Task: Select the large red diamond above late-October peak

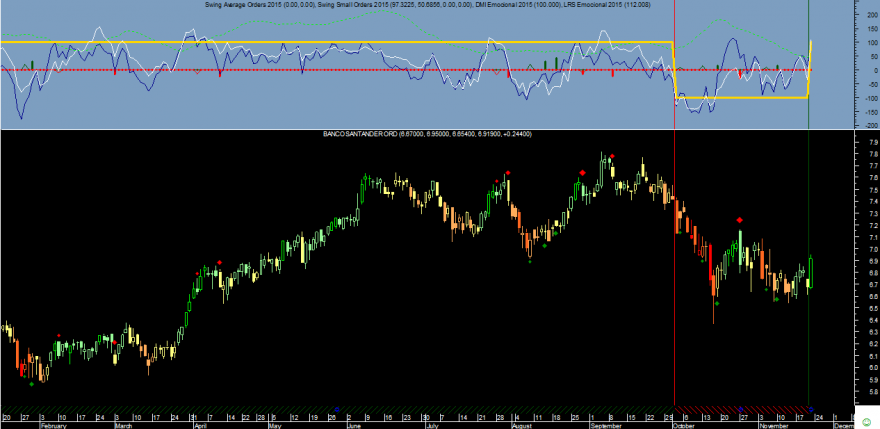Action: (x=740, y=220)
